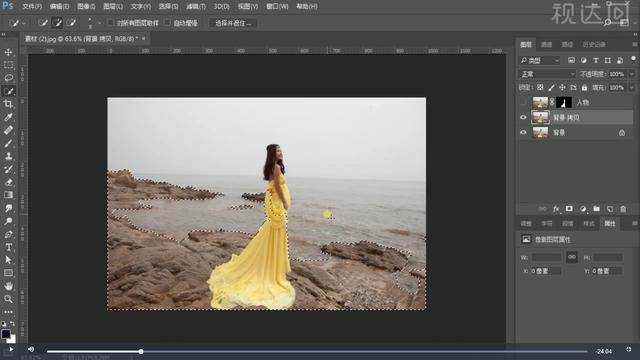This screenshot has height=360, width=640.
Task: Select the Quick Selection tool in toolbox
Action: [x=8, y=91]
